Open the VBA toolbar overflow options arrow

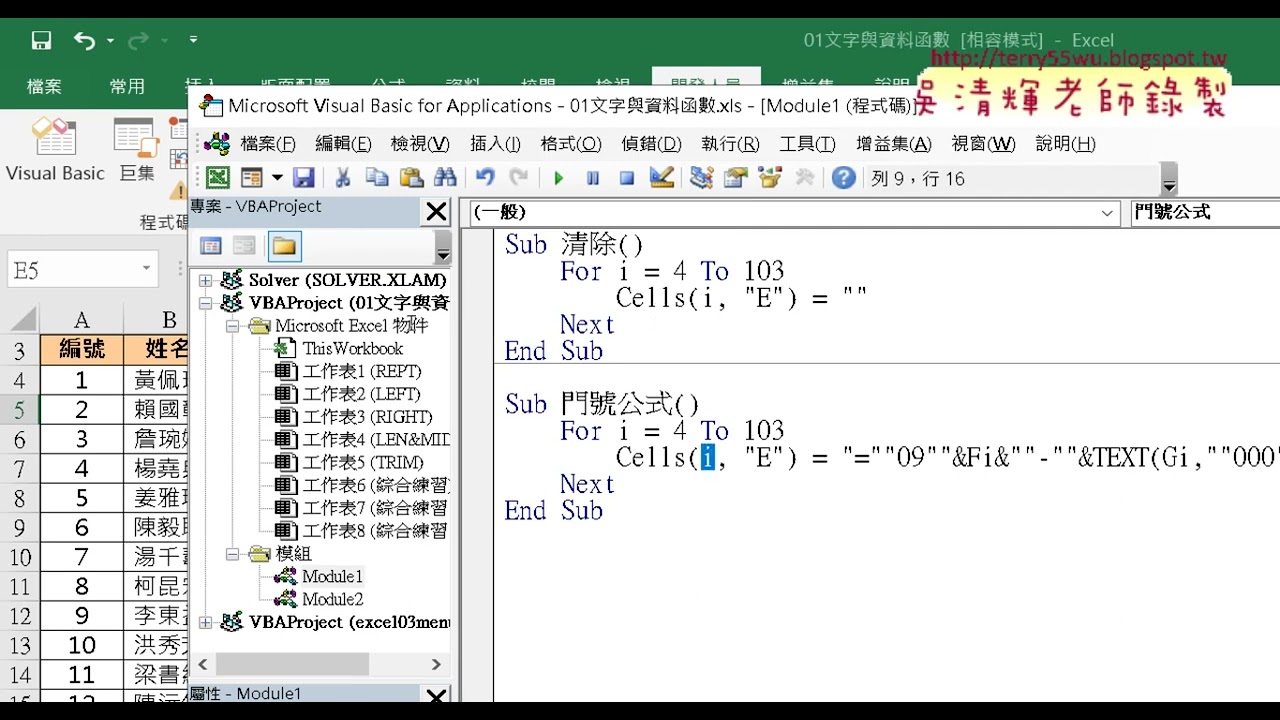[1168, 181]
